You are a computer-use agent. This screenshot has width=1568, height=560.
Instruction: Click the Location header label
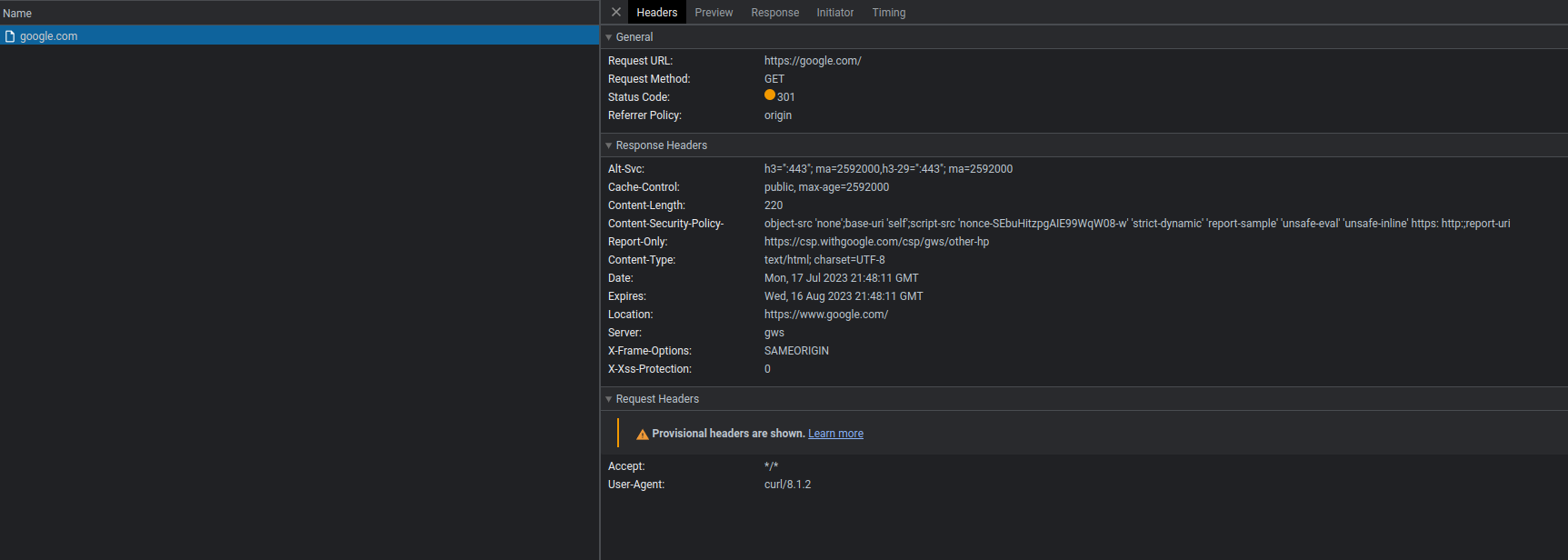[631, 315]
